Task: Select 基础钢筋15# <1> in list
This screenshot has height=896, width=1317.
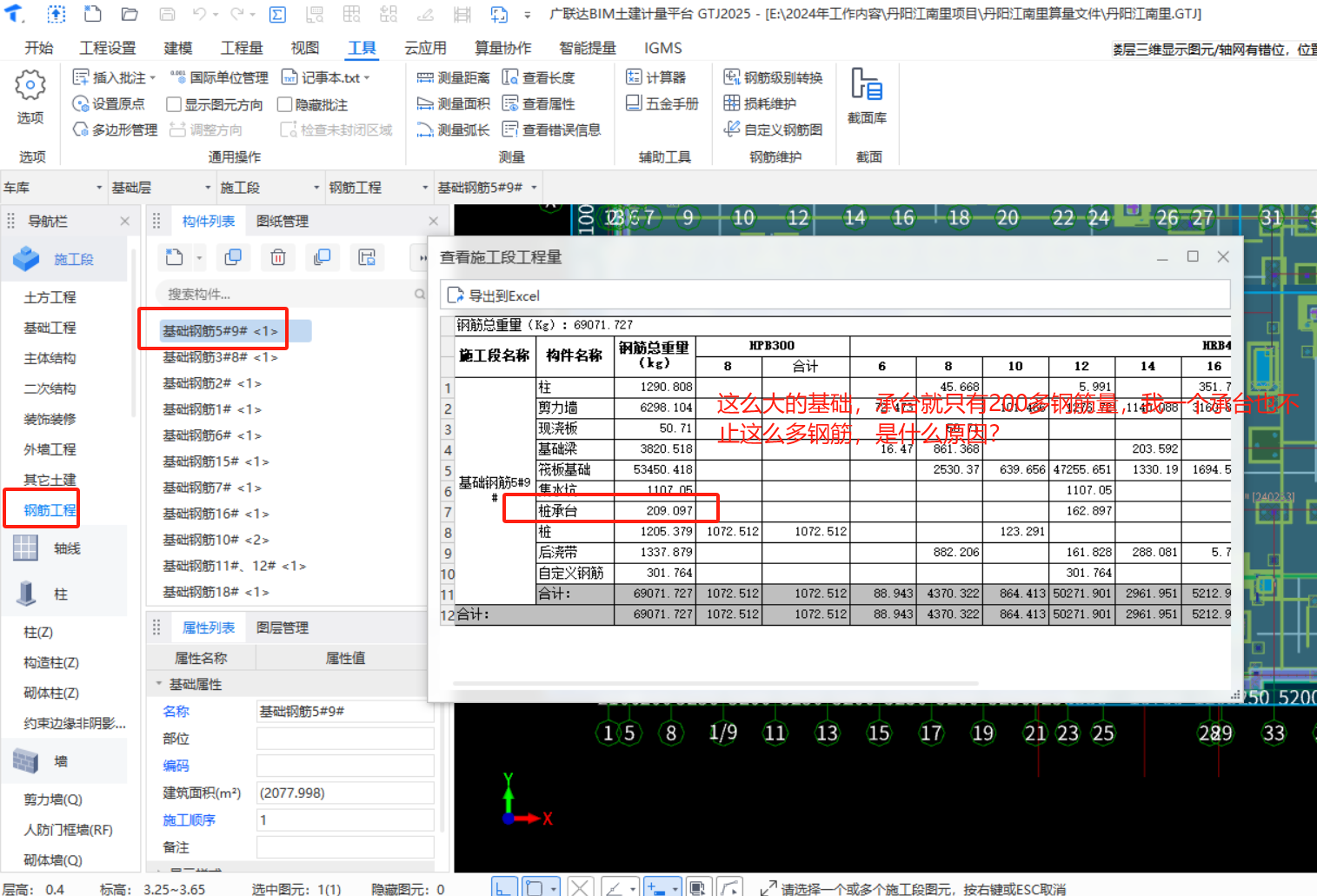Action: coord(216,461)
